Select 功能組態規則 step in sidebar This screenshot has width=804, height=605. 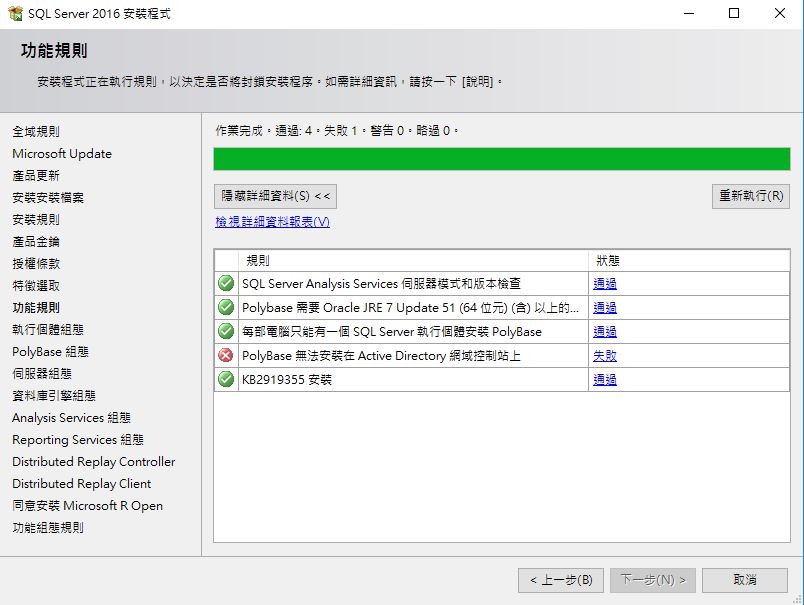click(x=48, y=528)
